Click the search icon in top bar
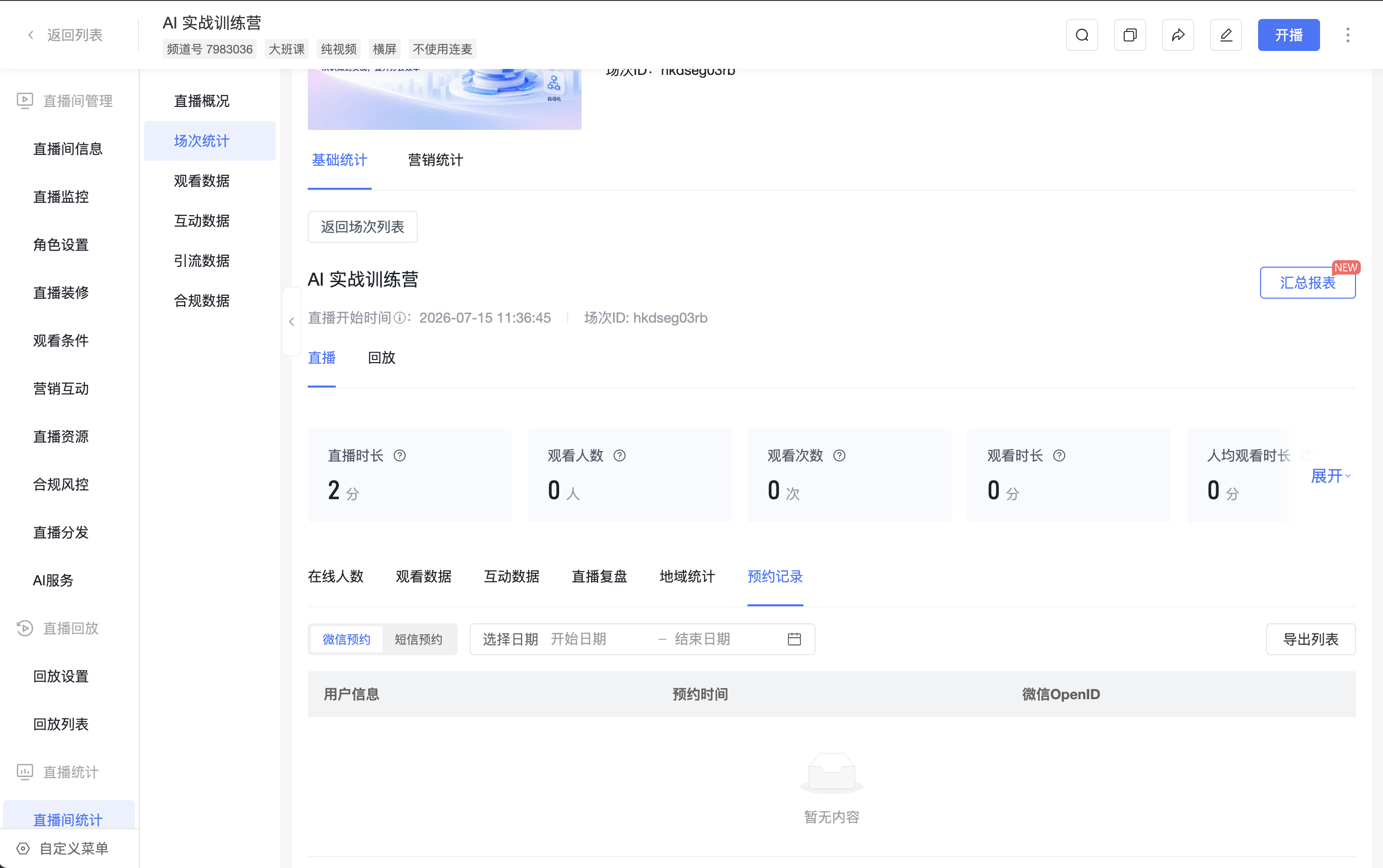 pos(1082,35)
